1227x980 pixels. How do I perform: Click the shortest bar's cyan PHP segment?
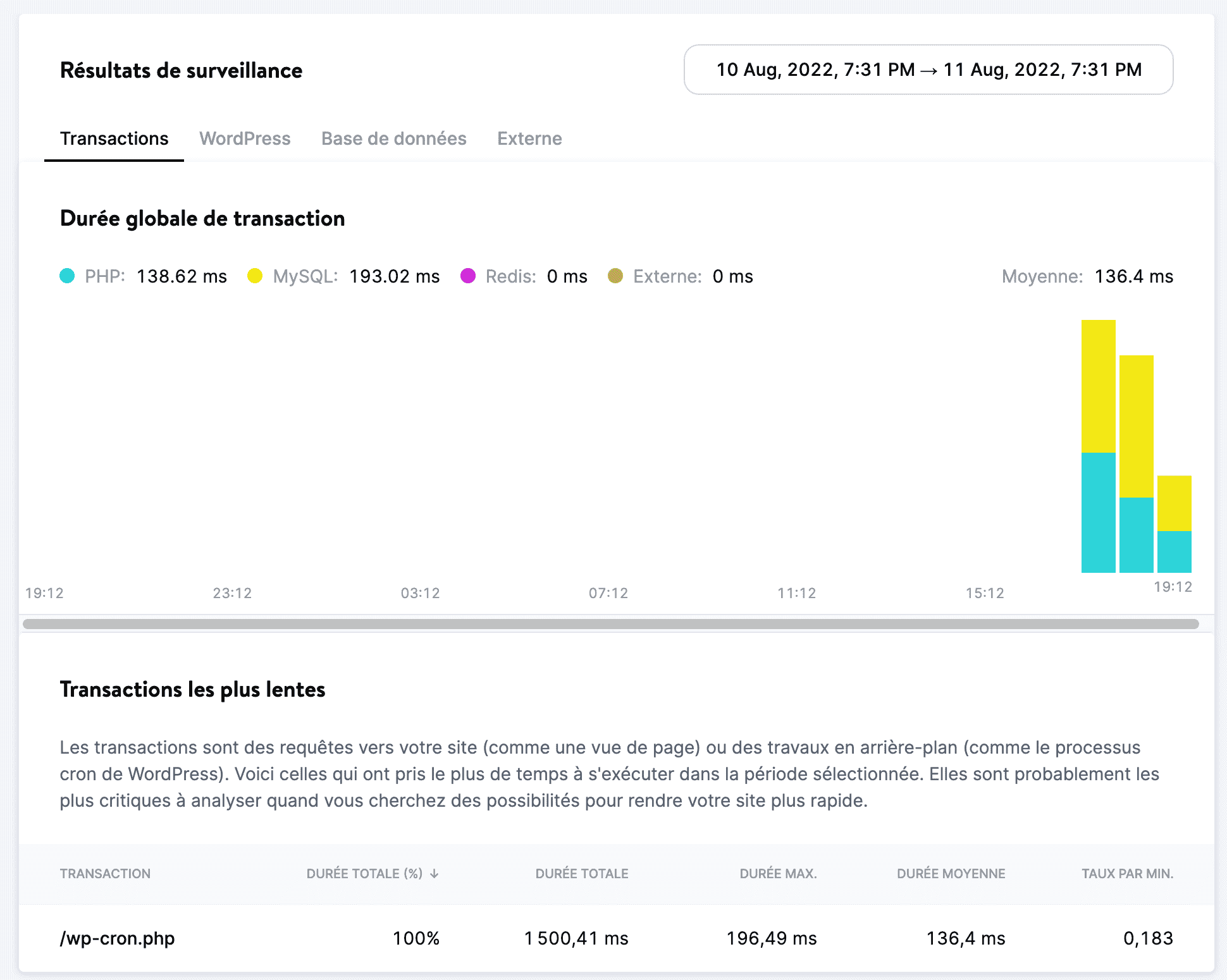pyautogui.click(x=1174, y=551)
